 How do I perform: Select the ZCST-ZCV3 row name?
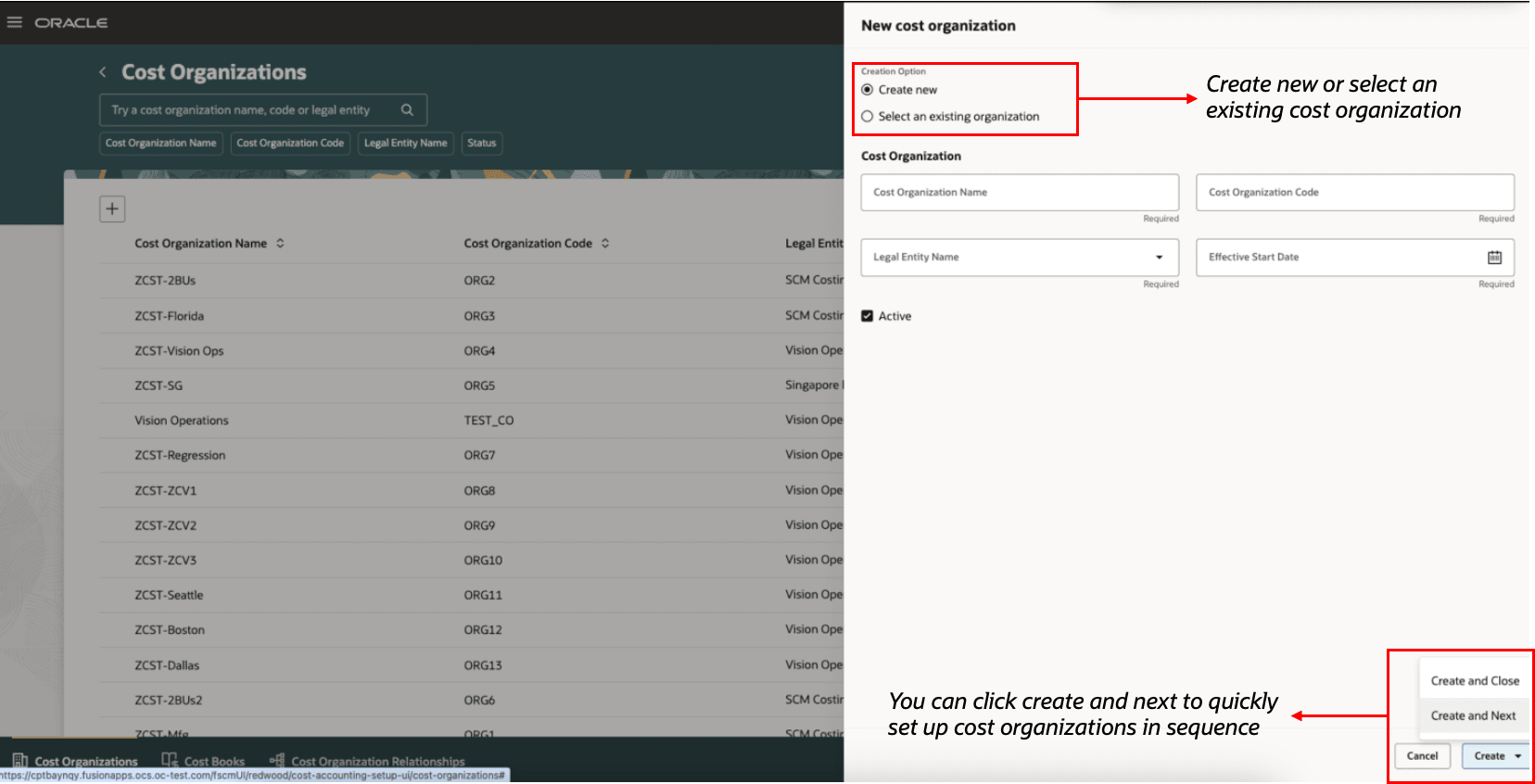166,561
